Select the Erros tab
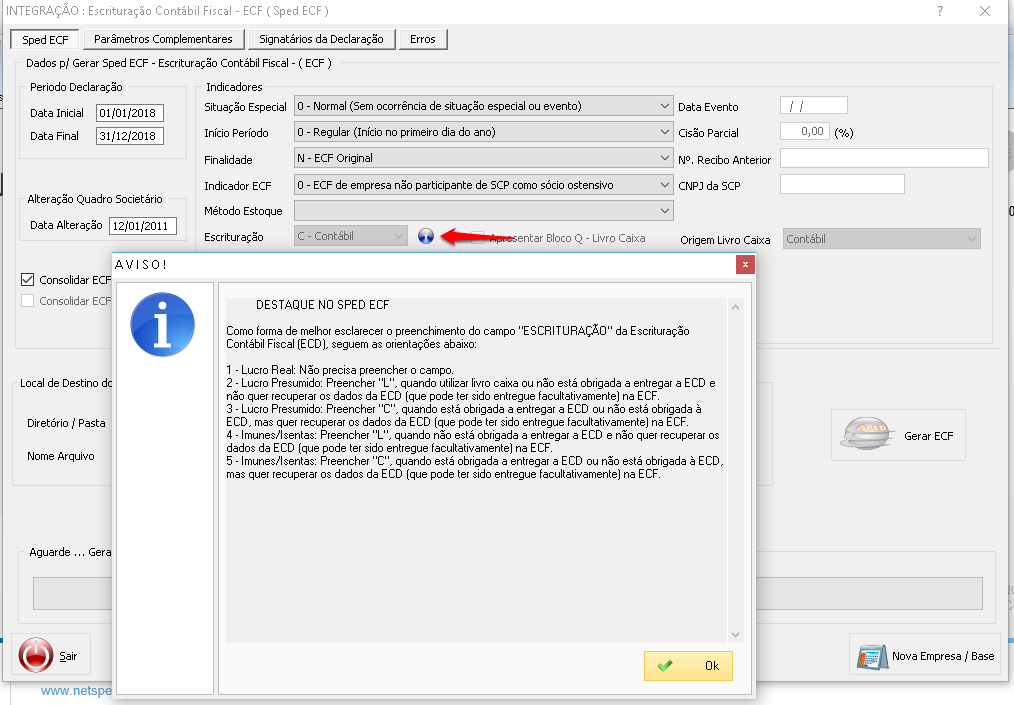The width and height of the screenshot is (1014, 705). pyautogui.click(x=423, y=39)
